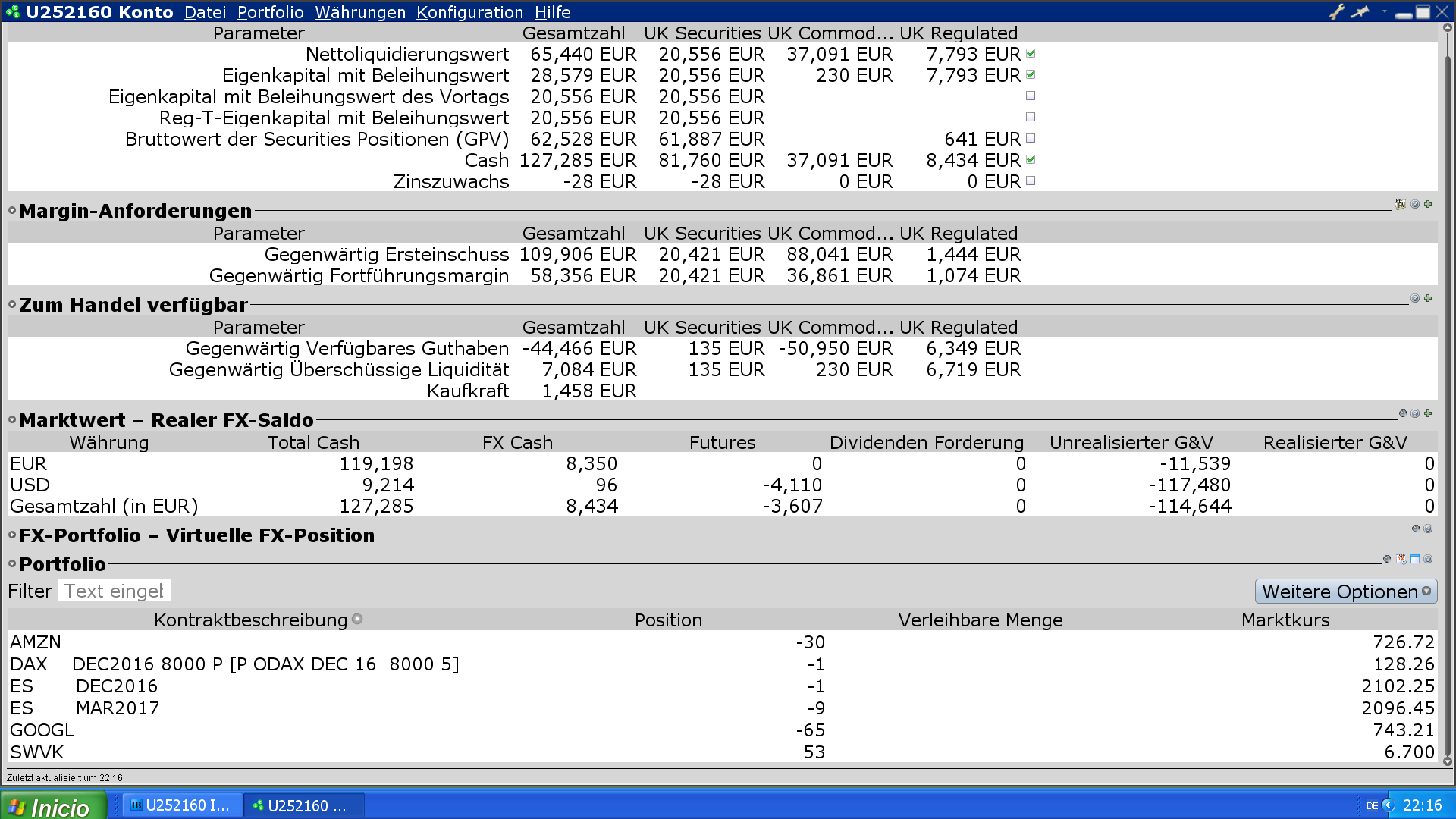
Task: Click help icon in FX-Portfolio section header
Action: (x=1429, y=529)
